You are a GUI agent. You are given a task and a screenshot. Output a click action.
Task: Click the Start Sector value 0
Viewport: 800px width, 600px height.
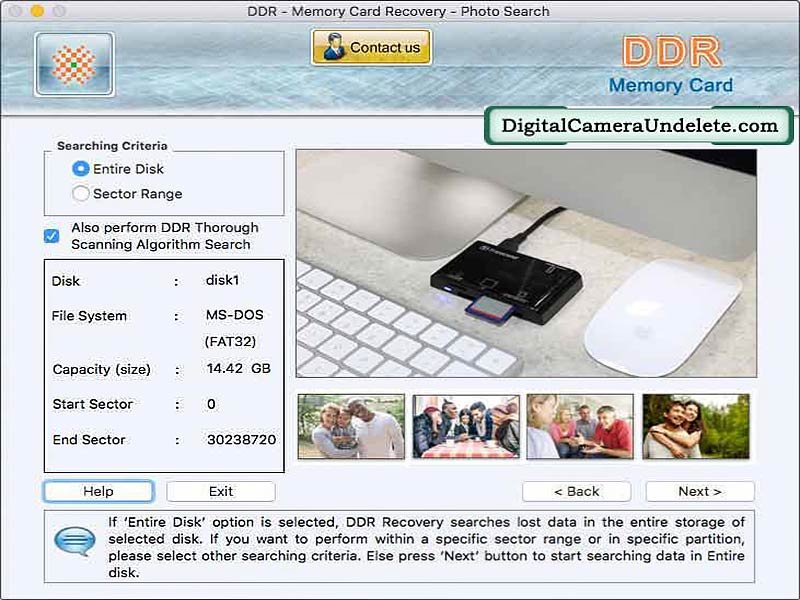pos(211,404)
